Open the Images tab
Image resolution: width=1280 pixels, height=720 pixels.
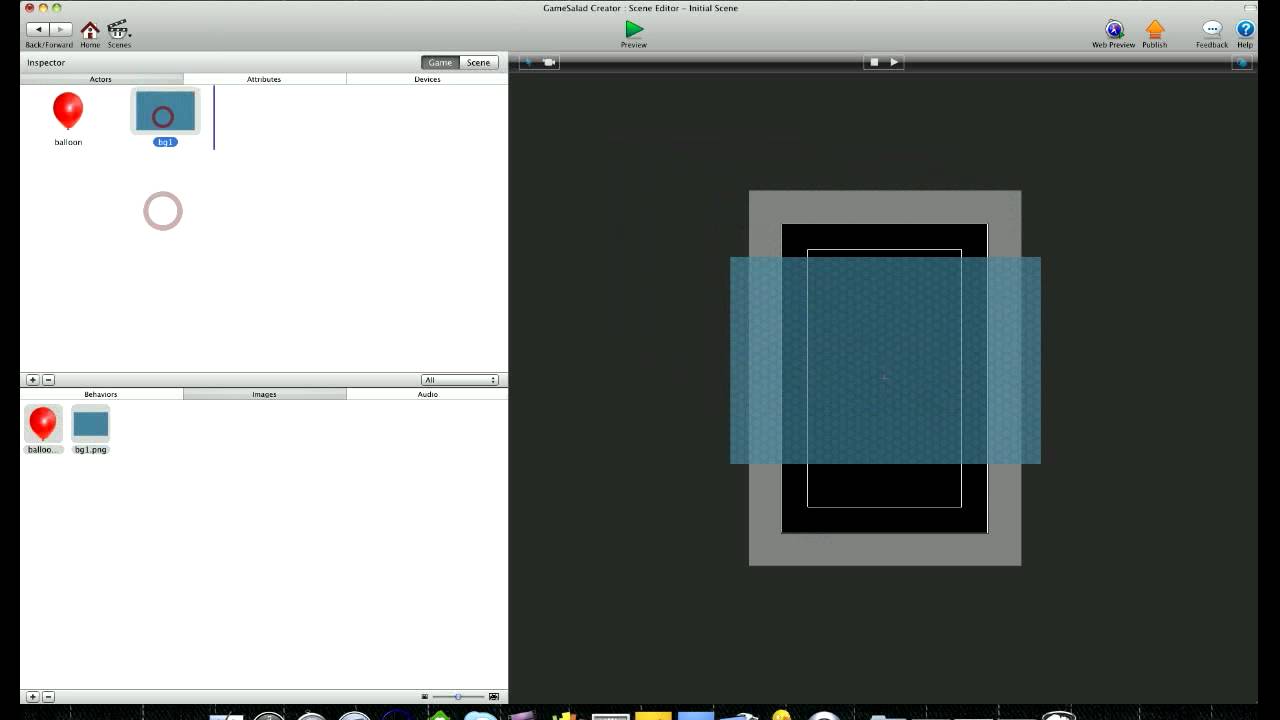click(x=264, y=394)
